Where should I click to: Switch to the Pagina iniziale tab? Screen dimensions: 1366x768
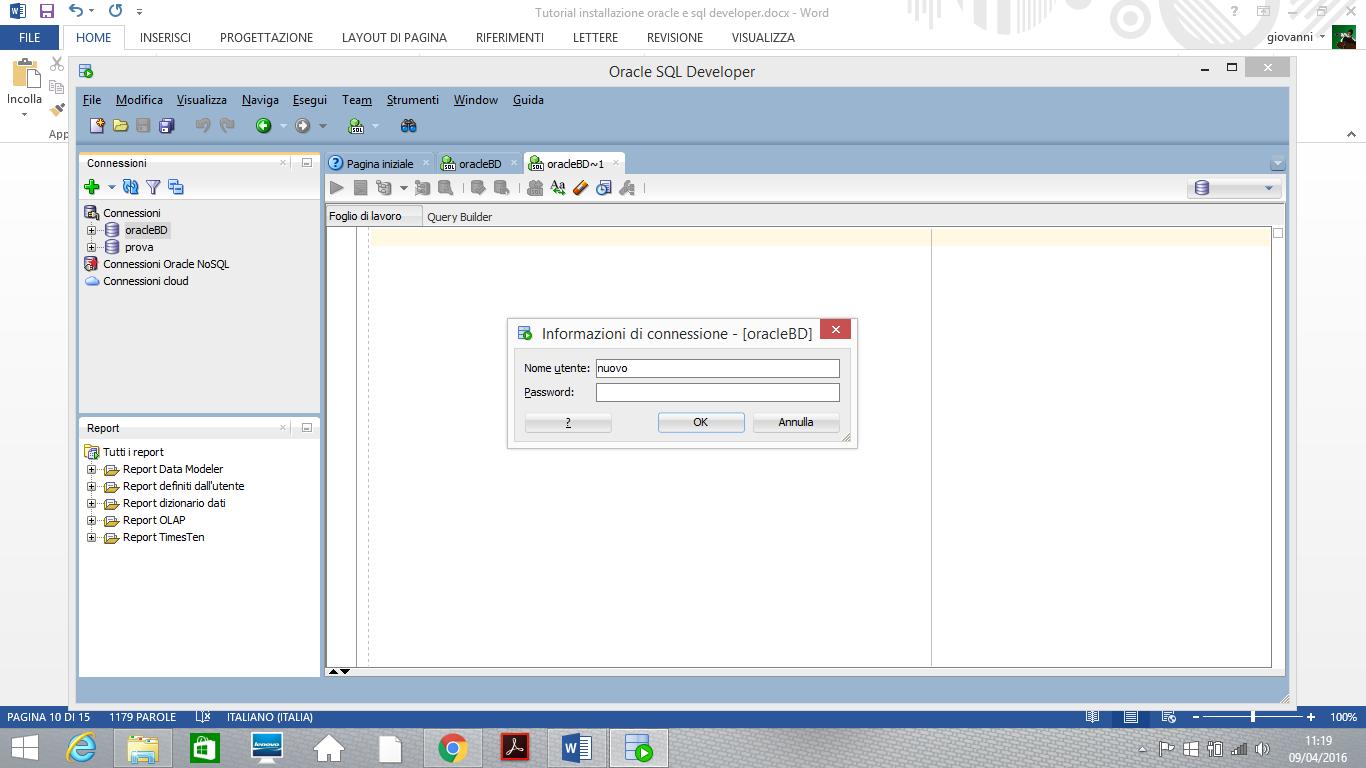pyautogui.click(x=379, y=163)
